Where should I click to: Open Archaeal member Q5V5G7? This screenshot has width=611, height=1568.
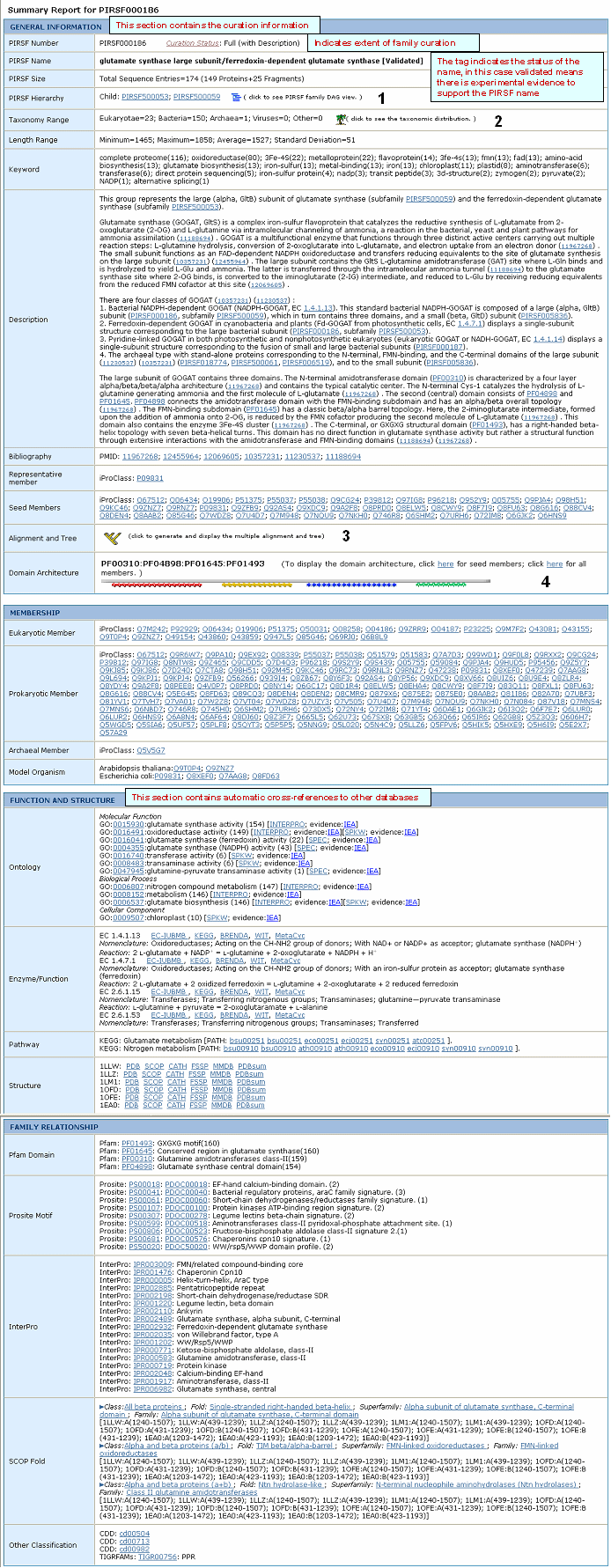[151, 751]
